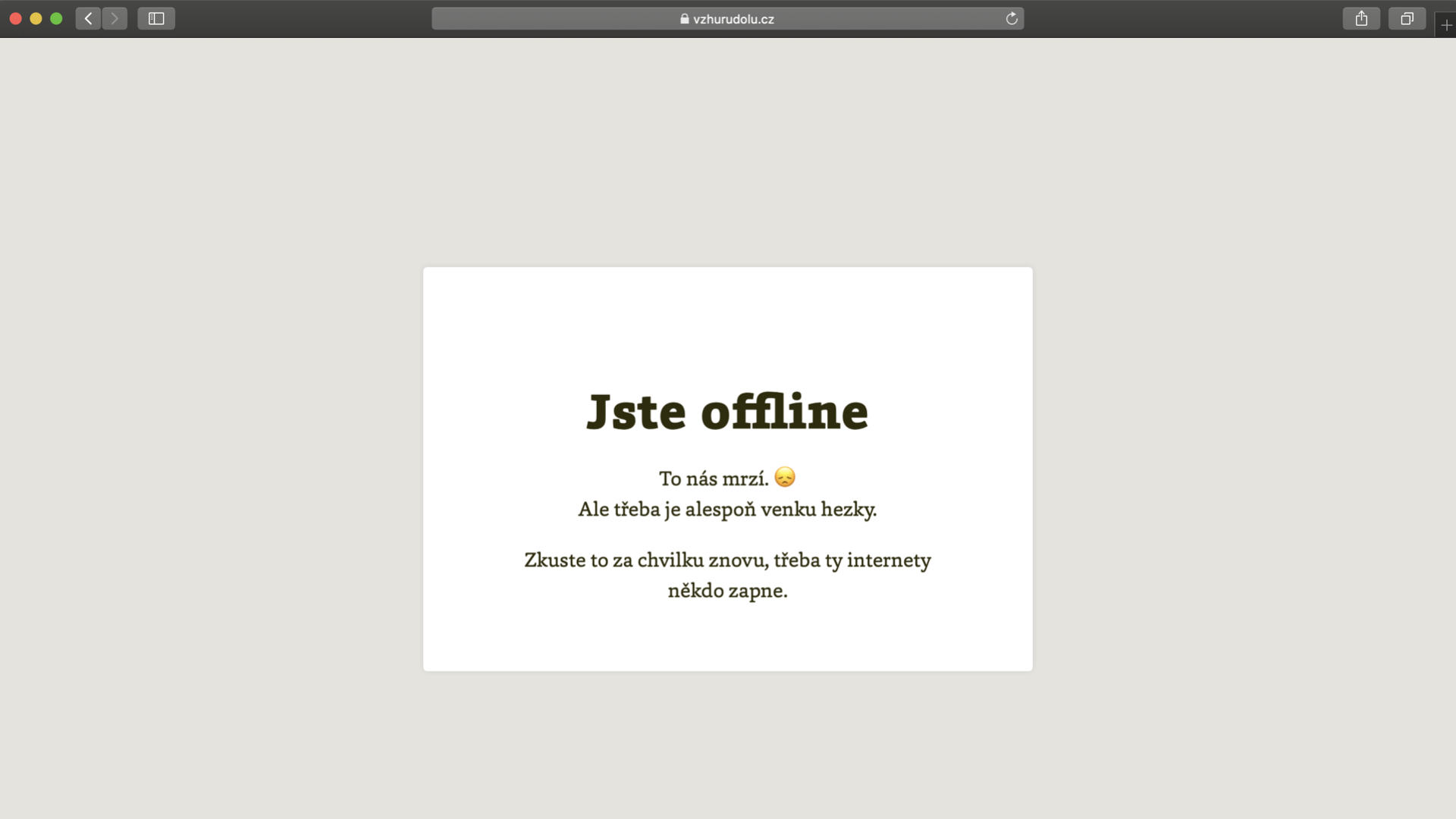Click the forward navigation arrow

(x=115, y=19)
